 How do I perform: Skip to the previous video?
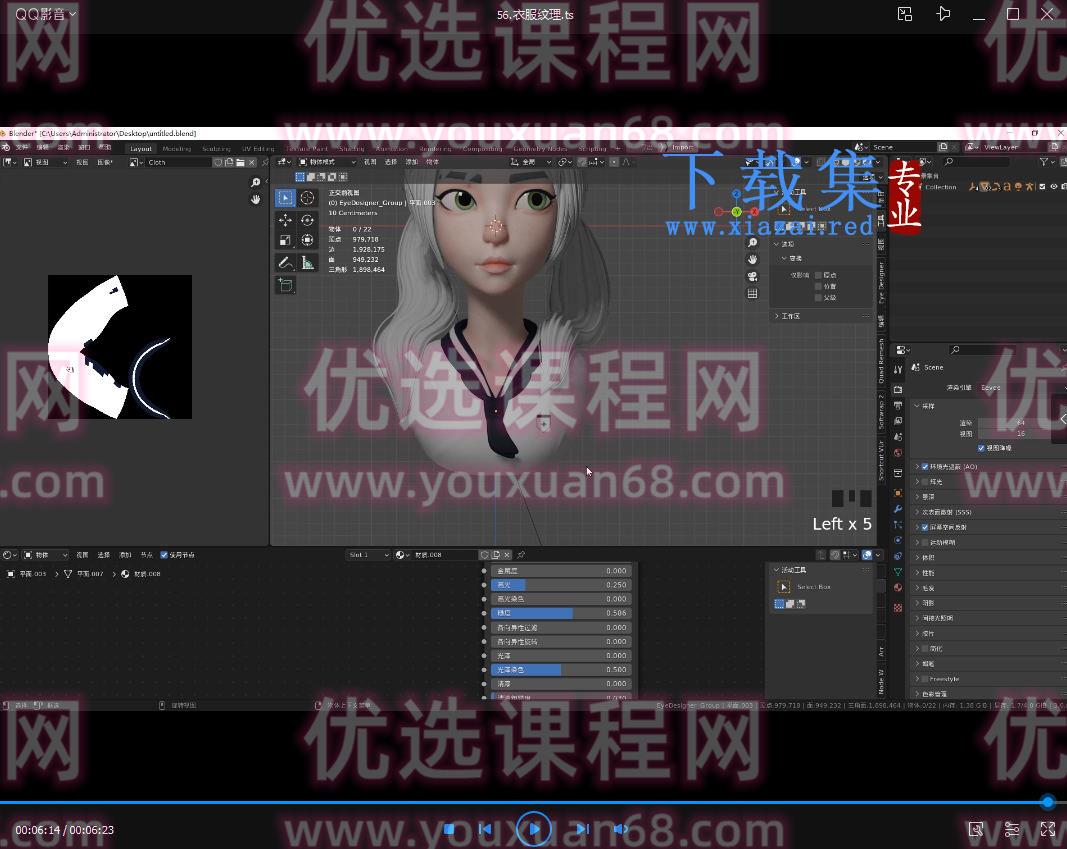485,829
